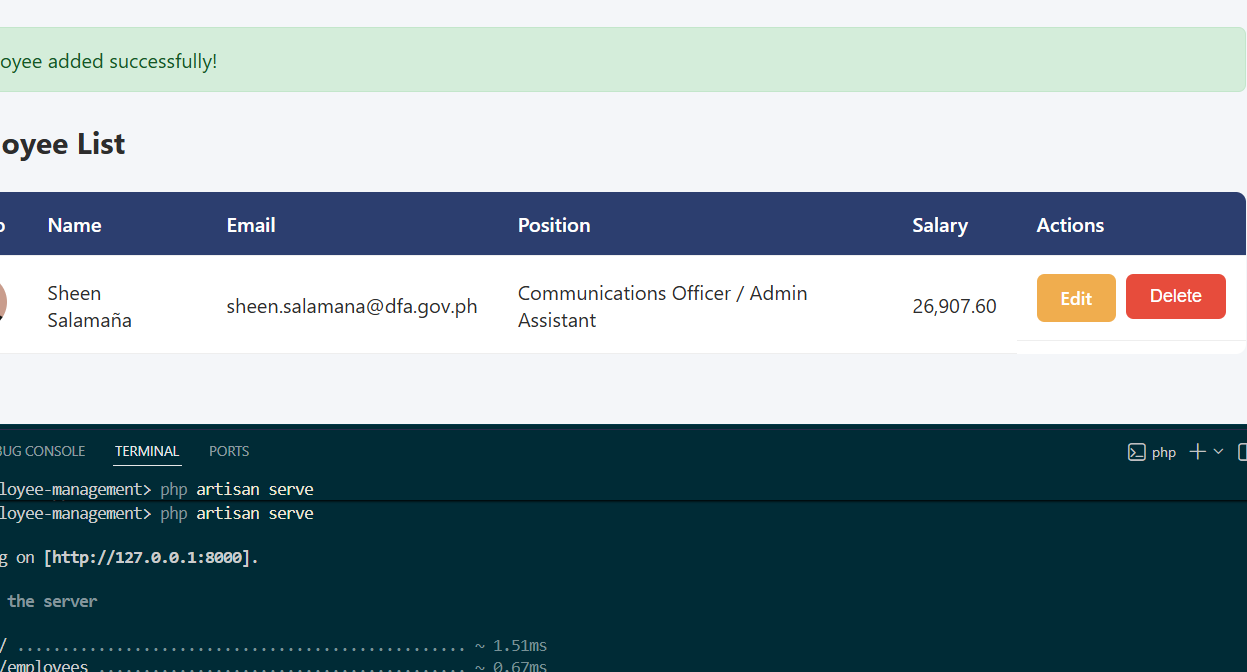
Task: Switch to the TERMINAL panel tab
Action: click(x=147, y=451)
